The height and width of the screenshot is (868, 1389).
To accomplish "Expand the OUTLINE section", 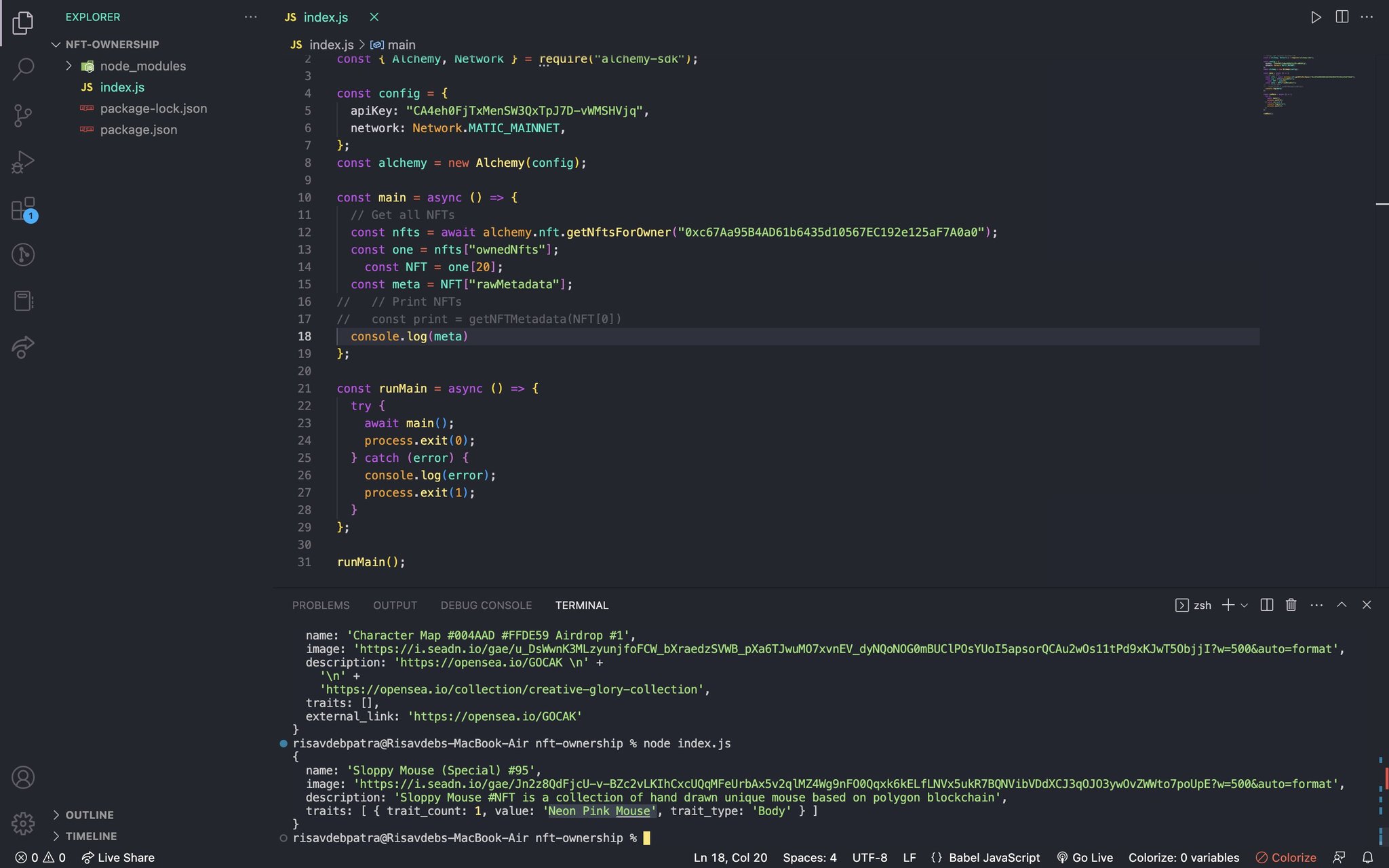I will pos(90,814).
